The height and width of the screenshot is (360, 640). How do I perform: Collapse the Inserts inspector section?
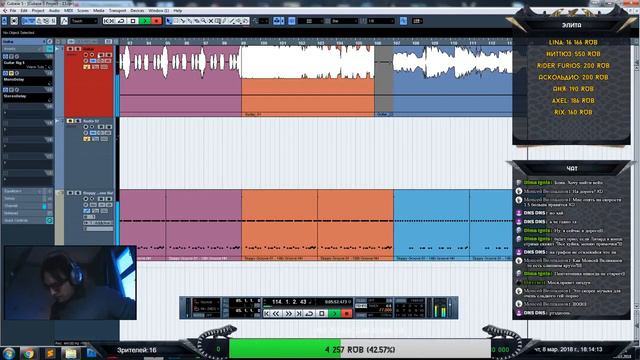point(27,49)
